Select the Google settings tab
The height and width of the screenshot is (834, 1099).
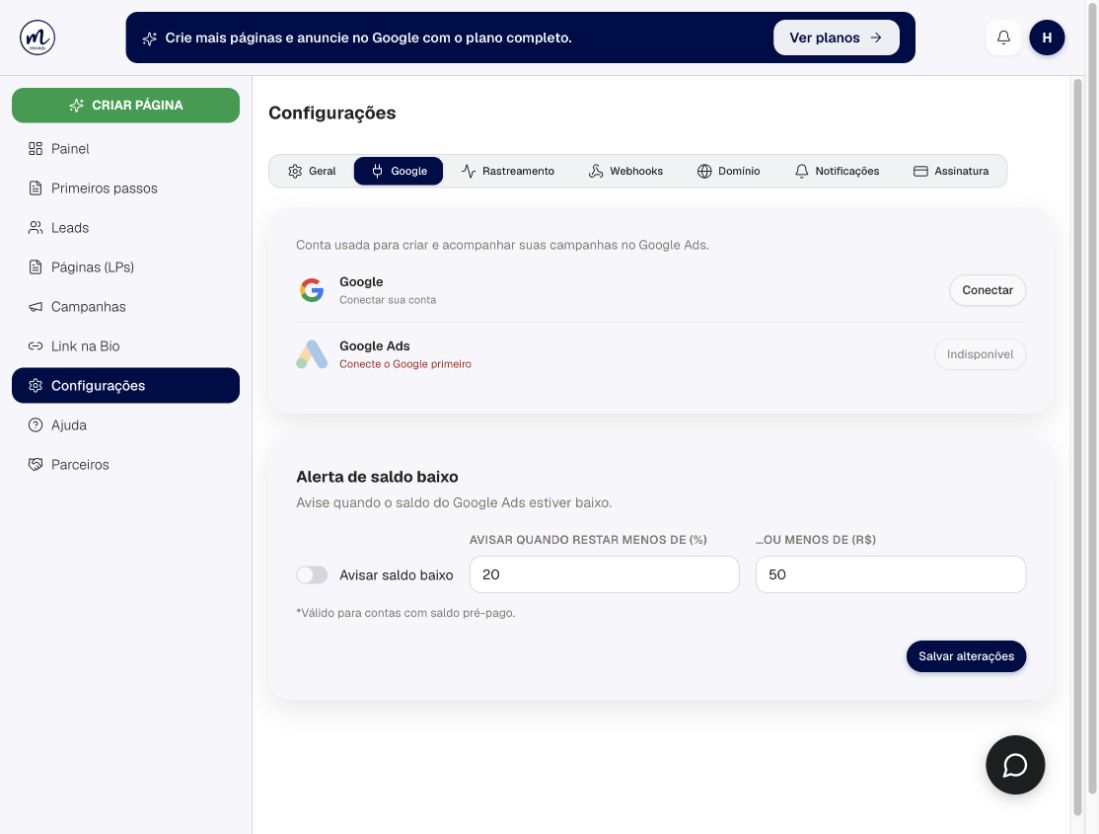click(398, 171)
